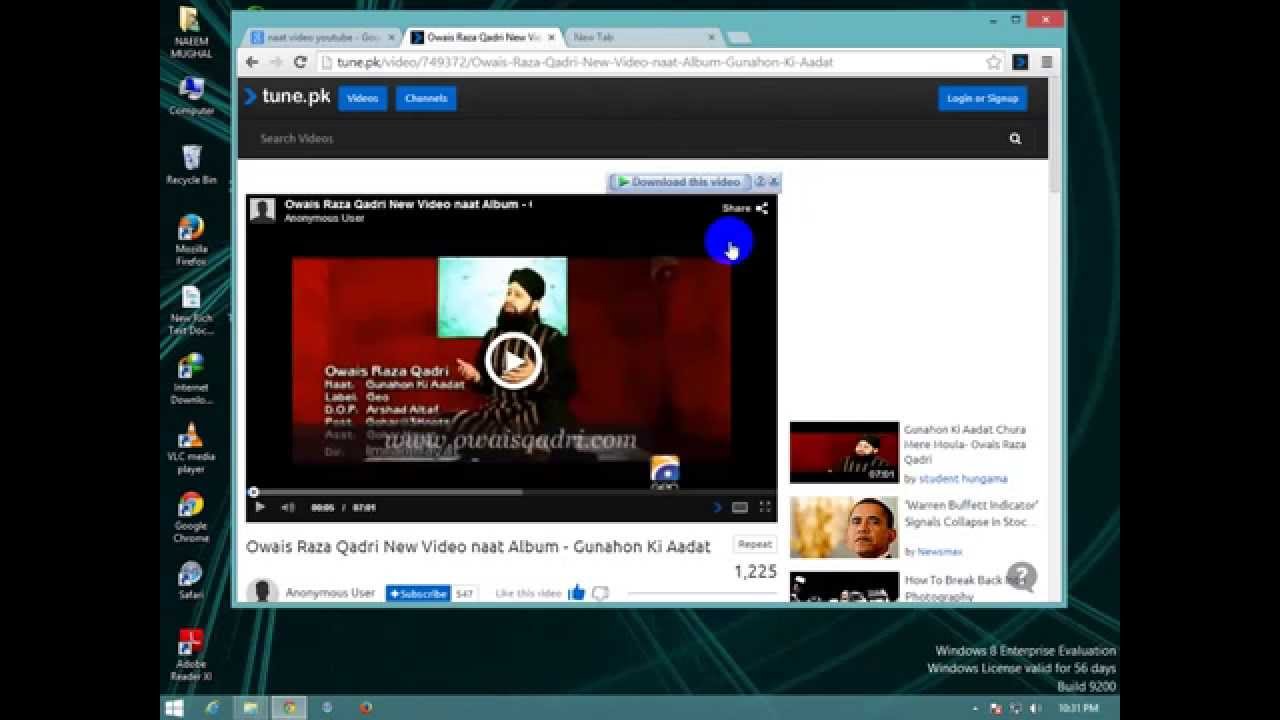
Task: Open Internet Download Manager desktop shortcut
Action: click(x=191, y=379)
